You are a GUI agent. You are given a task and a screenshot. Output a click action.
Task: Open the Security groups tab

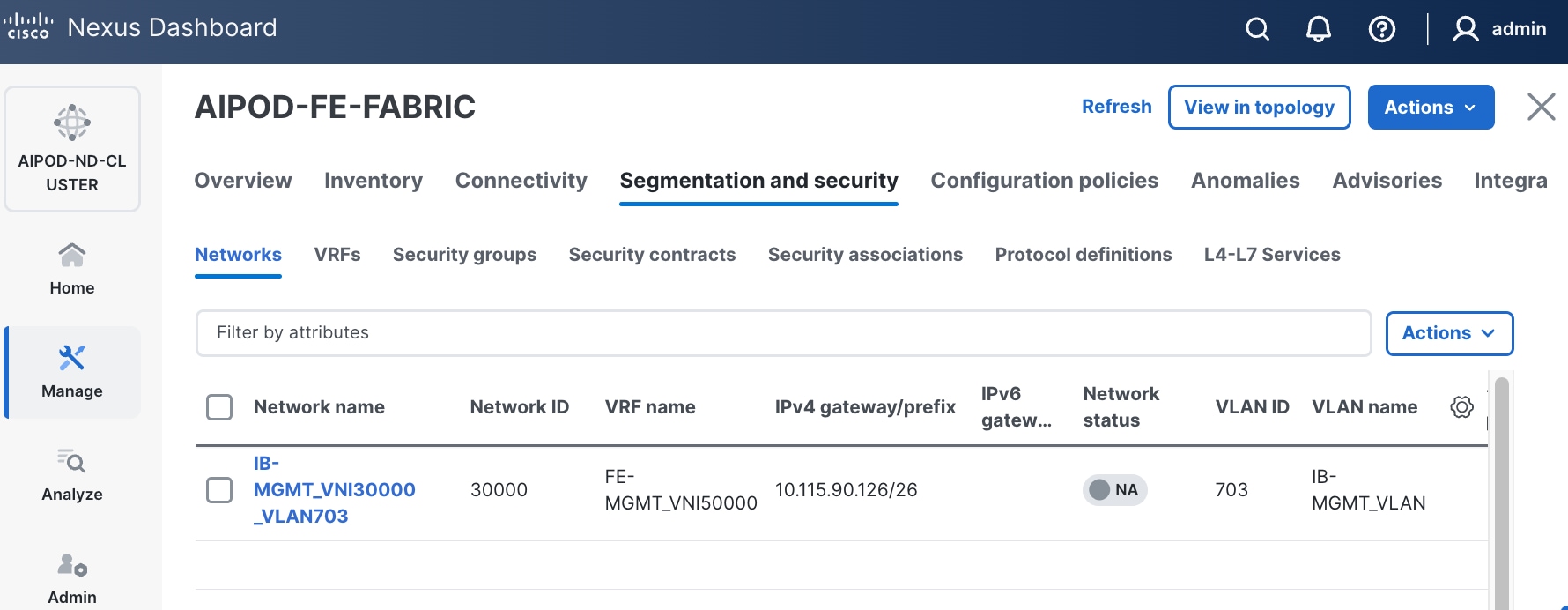[x=464, y=255]
